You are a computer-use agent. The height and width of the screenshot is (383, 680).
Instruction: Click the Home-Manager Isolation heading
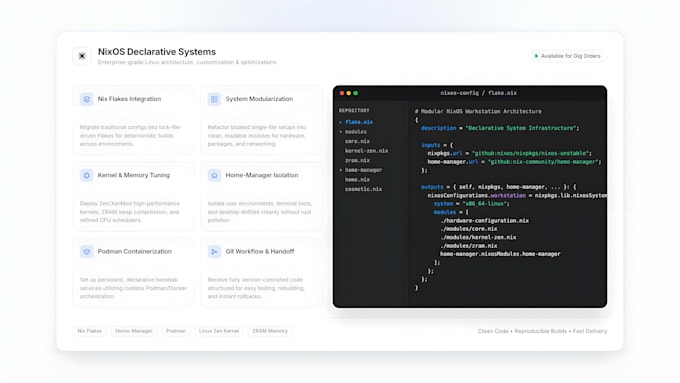[x=262, y=175]
